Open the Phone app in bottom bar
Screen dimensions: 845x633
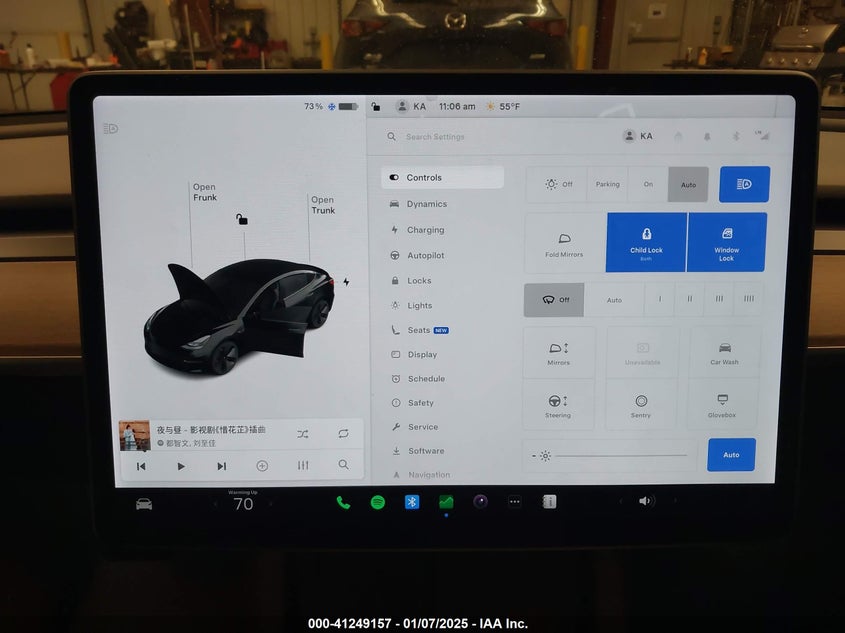tap(343, 502)
